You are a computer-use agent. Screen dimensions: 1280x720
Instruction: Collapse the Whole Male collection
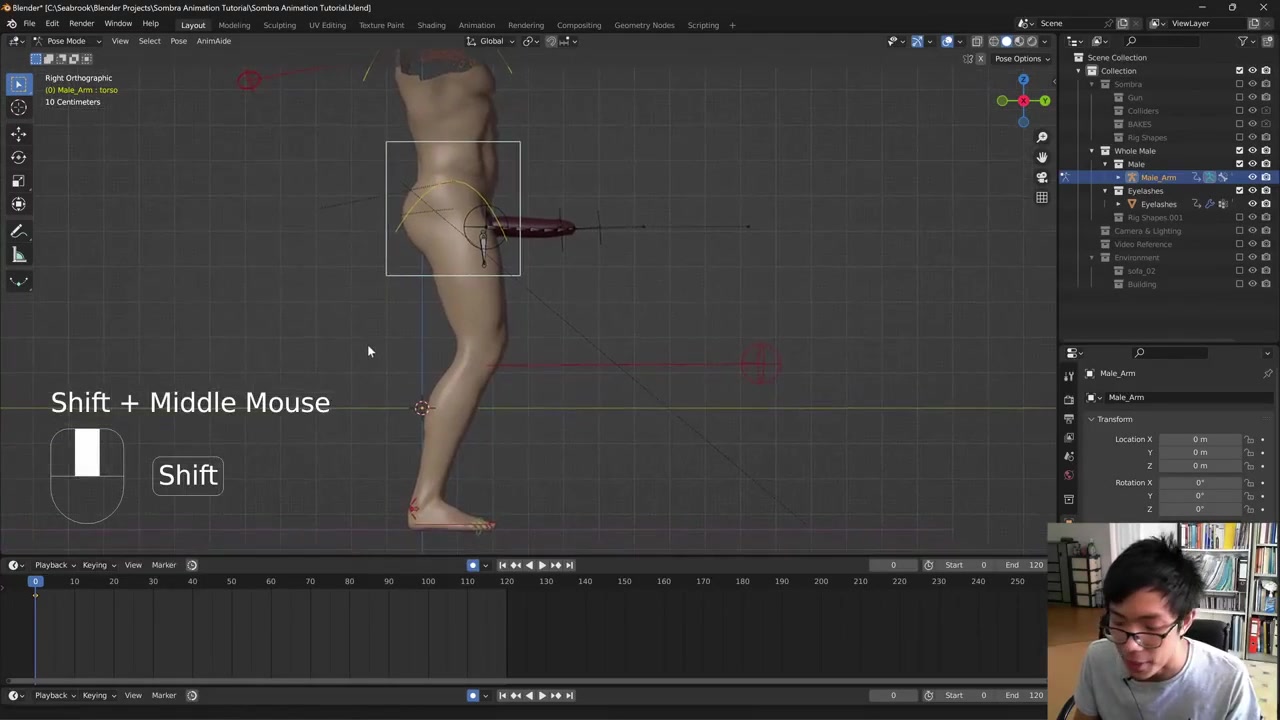point(1092,151)
